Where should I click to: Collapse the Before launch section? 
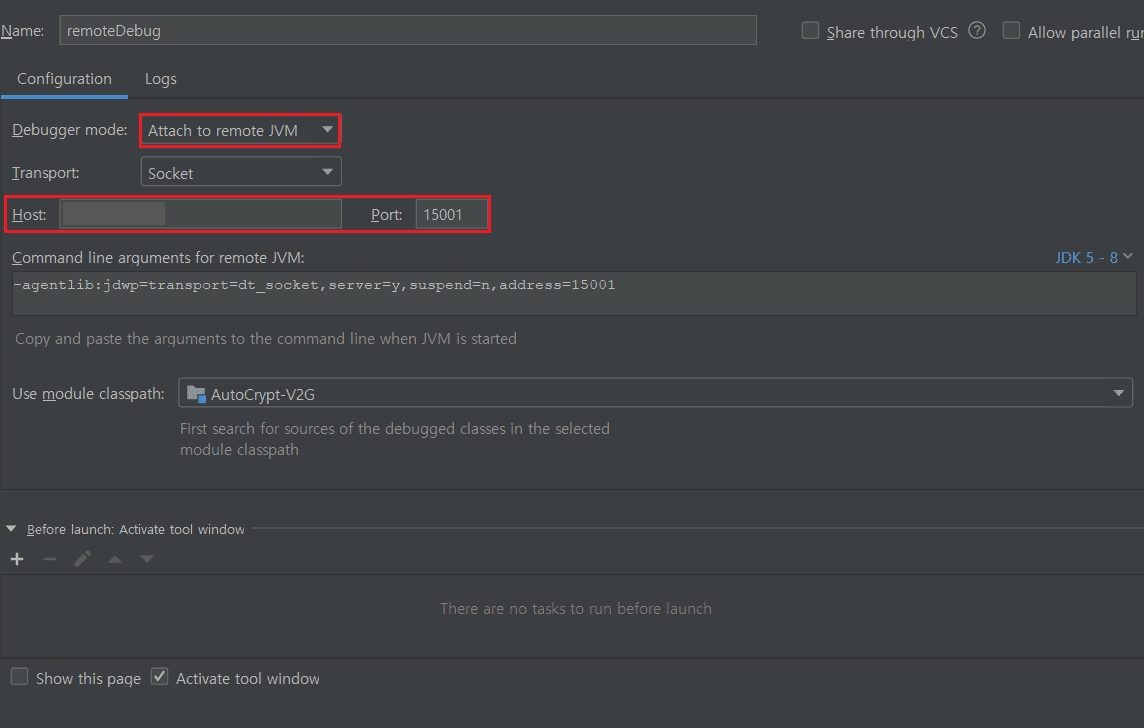pos(12,529)
